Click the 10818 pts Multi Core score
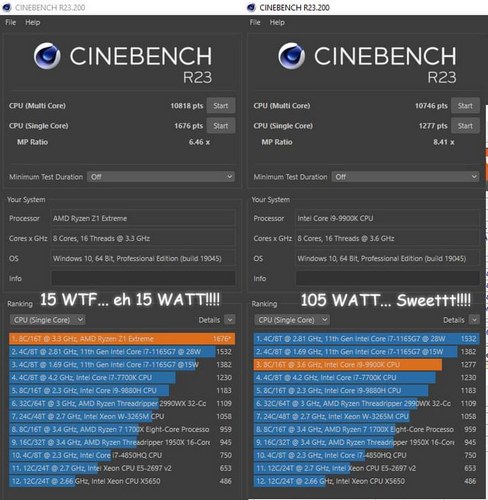 click(187, 106)
